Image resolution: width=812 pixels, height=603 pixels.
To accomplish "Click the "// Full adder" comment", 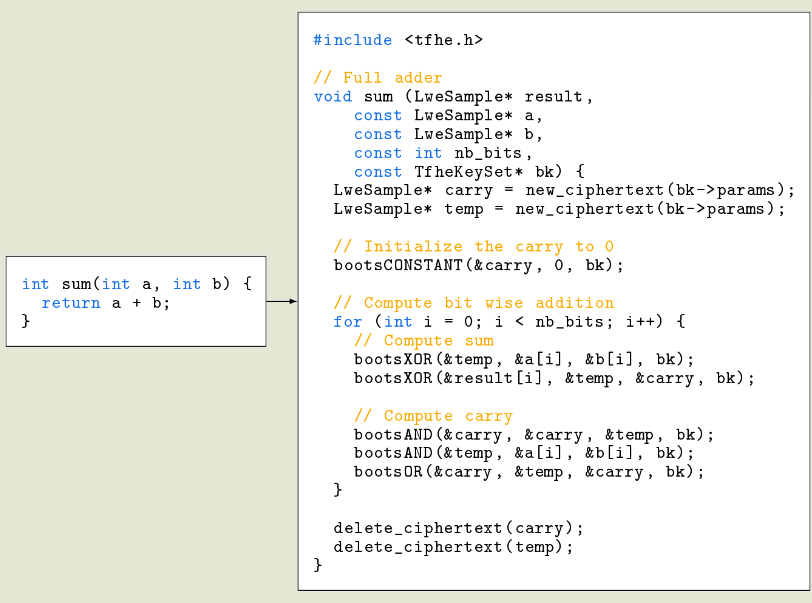I will pos(377,78).
